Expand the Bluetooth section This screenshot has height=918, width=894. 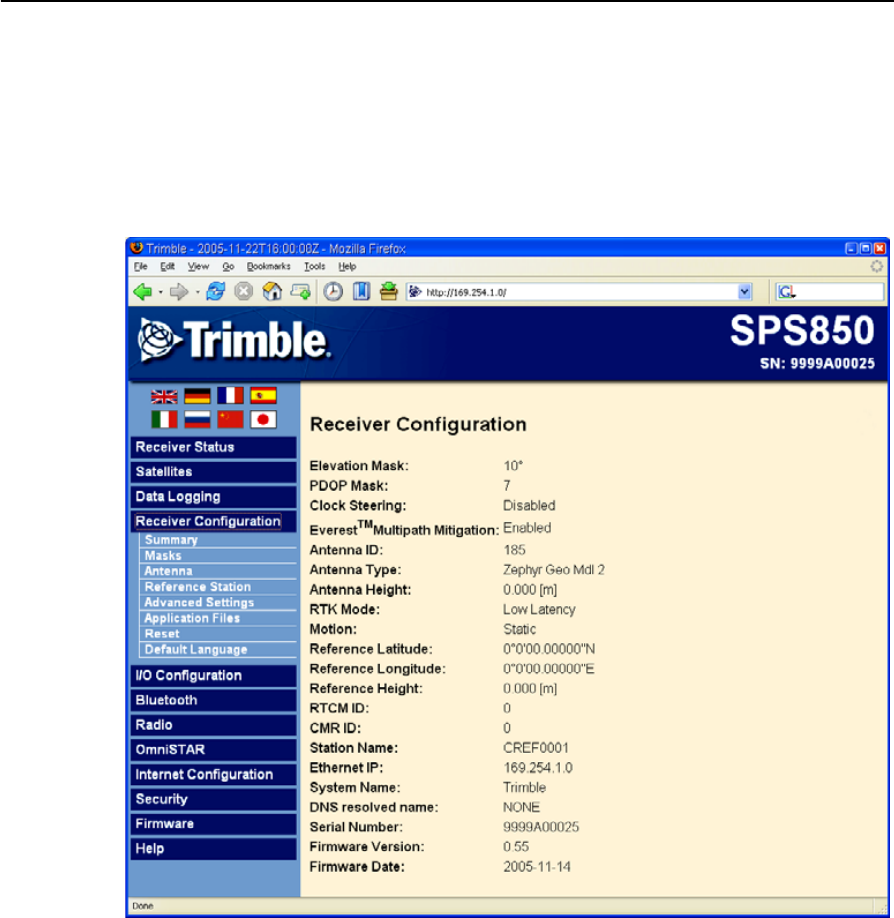[214, 700]
